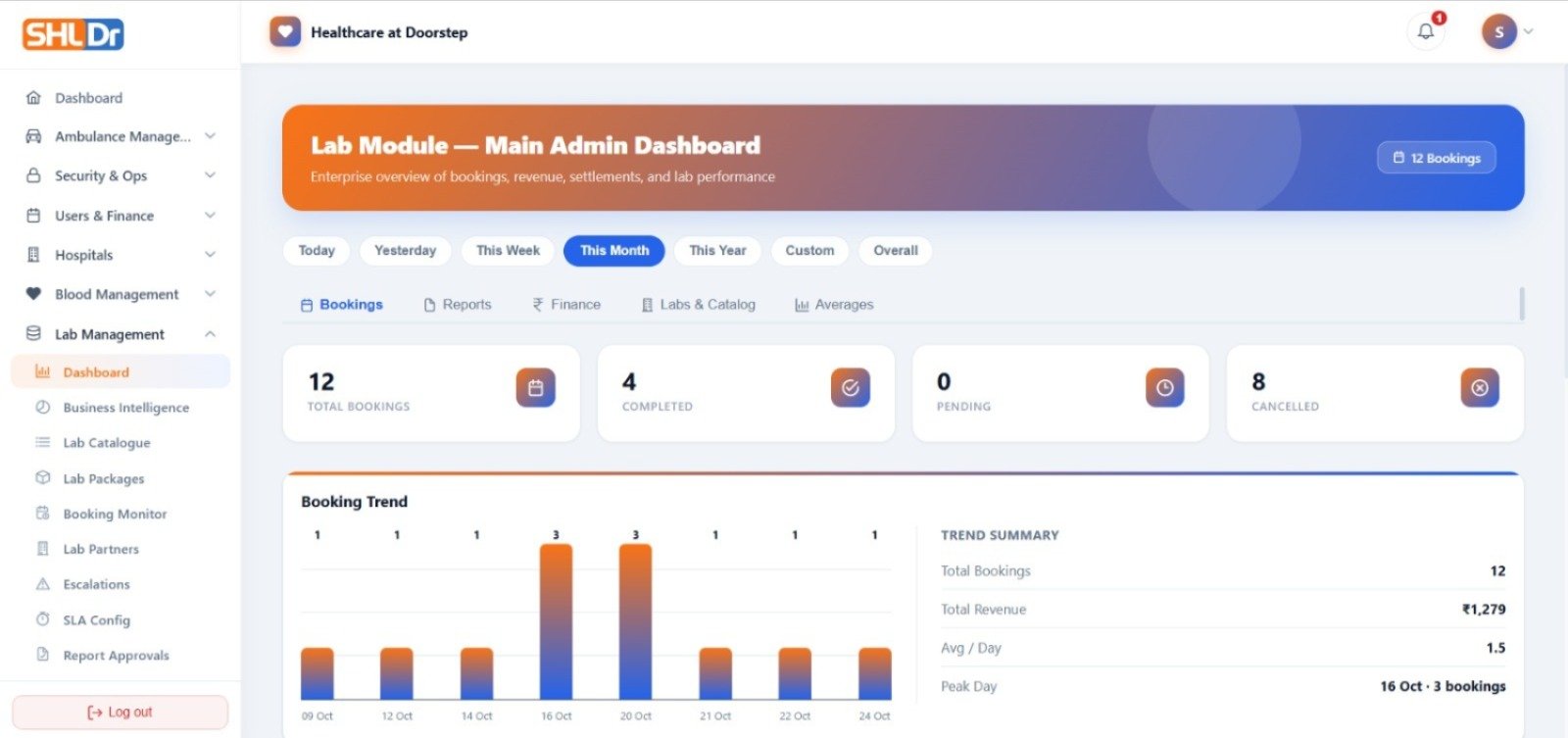The width and height of the screenshot is (1568, 738).
Task: Click the Total Bookings calendar icon
Action: tap(536, 388)
